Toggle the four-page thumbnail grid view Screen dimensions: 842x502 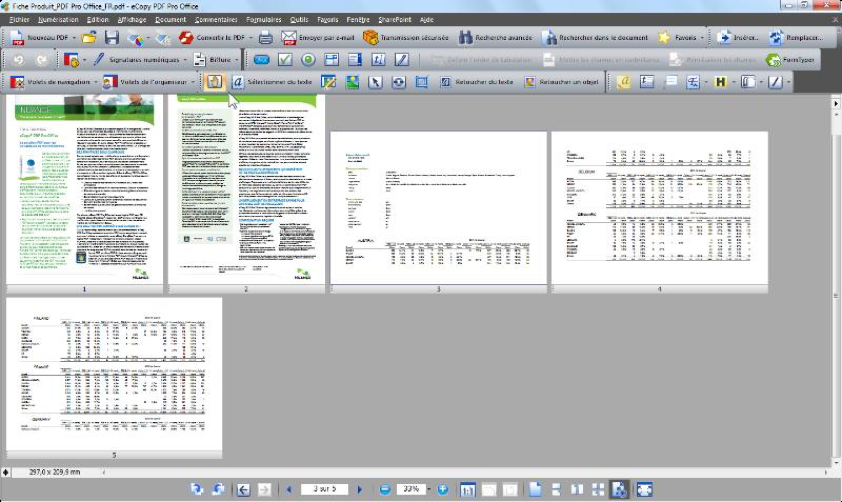pyautogui.click(x=598, y=489)
